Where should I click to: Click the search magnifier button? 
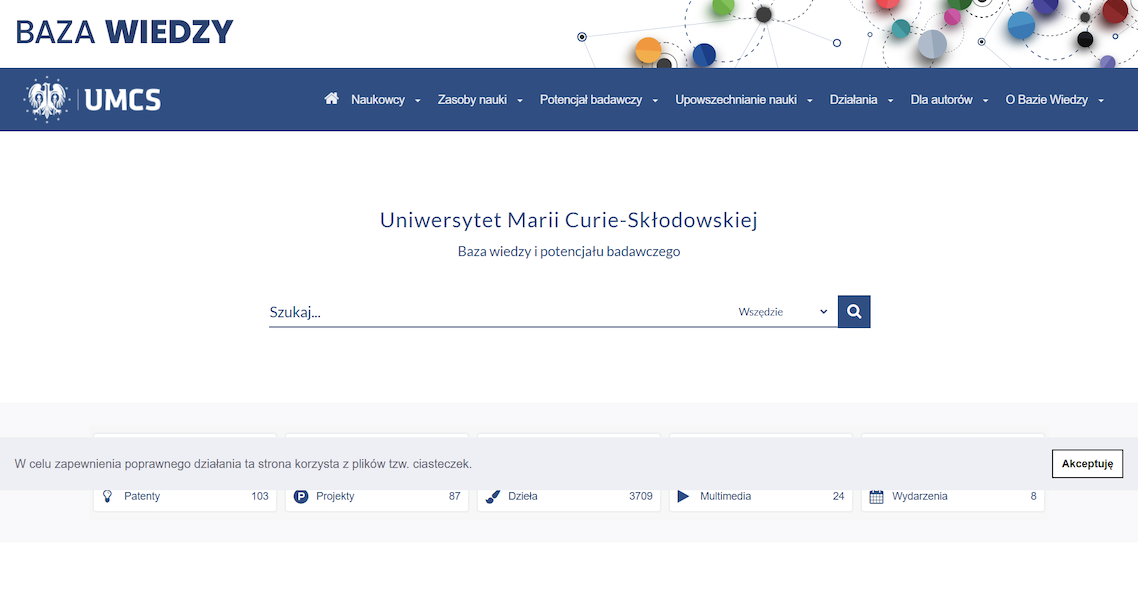(854, 311)
